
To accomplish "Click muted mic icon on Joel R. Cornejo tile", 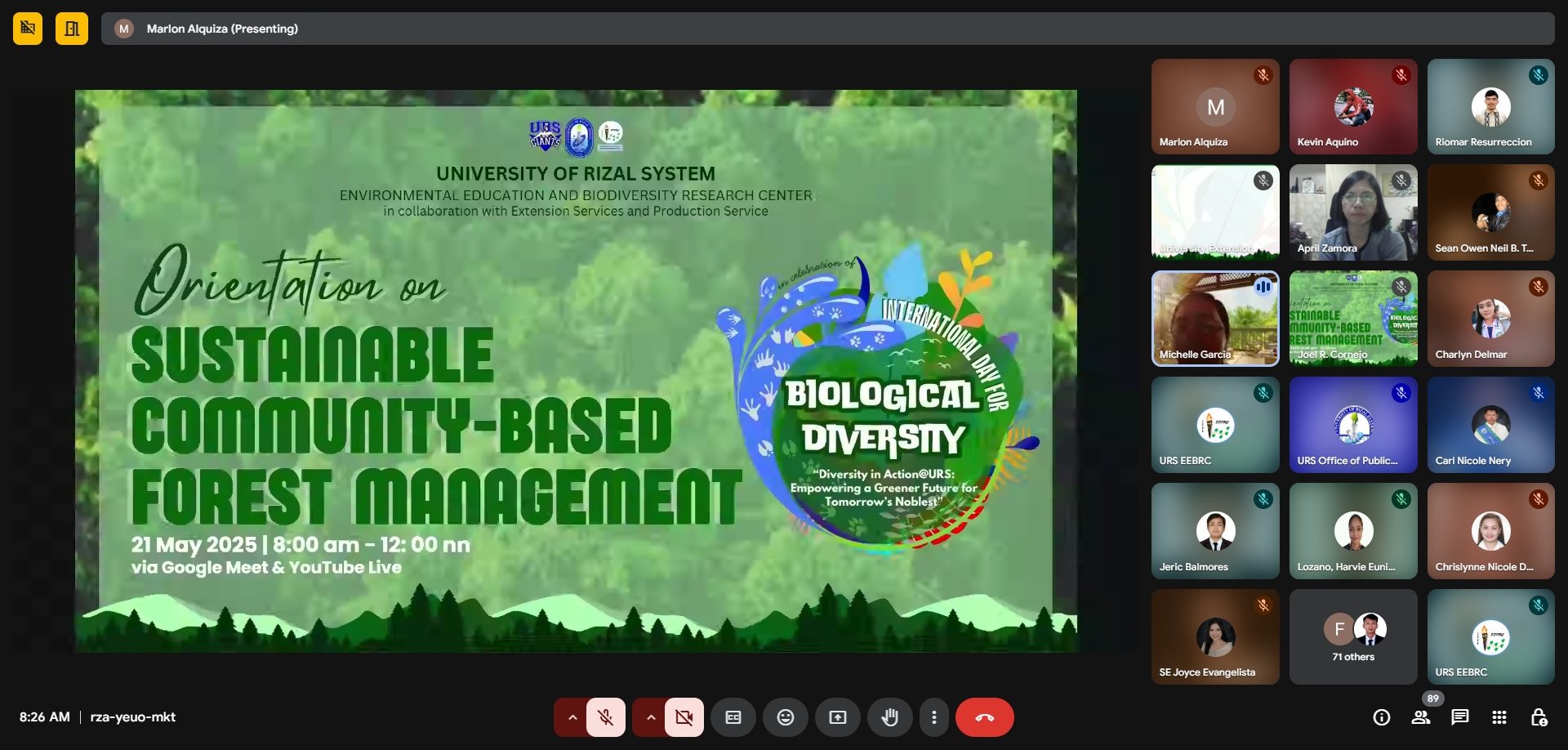I will pos(1401,287).
